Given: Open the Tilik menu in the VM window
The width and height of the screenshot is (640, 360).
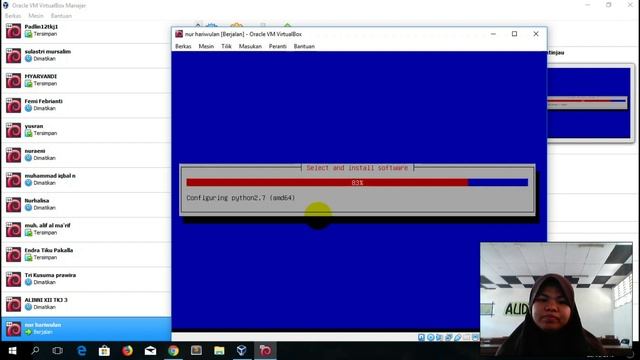Looking at the screenshot, I should 226,46.
